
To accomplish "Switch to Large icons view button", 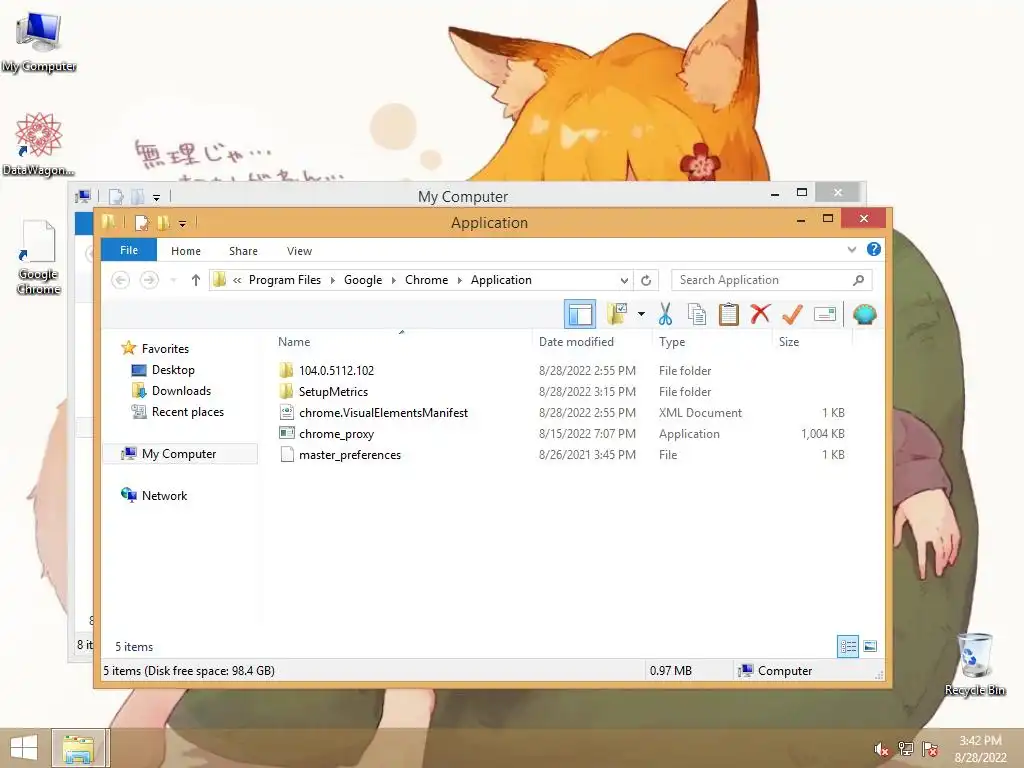I will (870, 647).
